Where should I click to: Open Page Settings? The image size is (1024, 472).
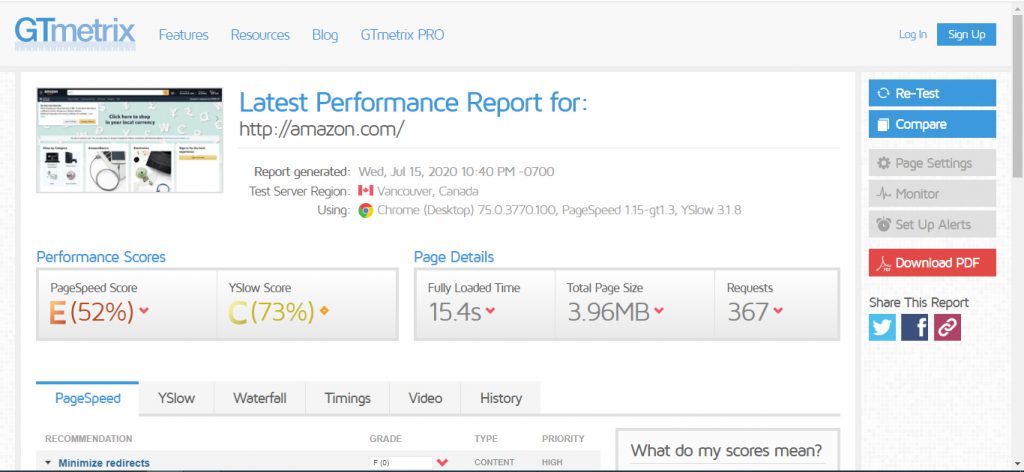tap(932, 163)
